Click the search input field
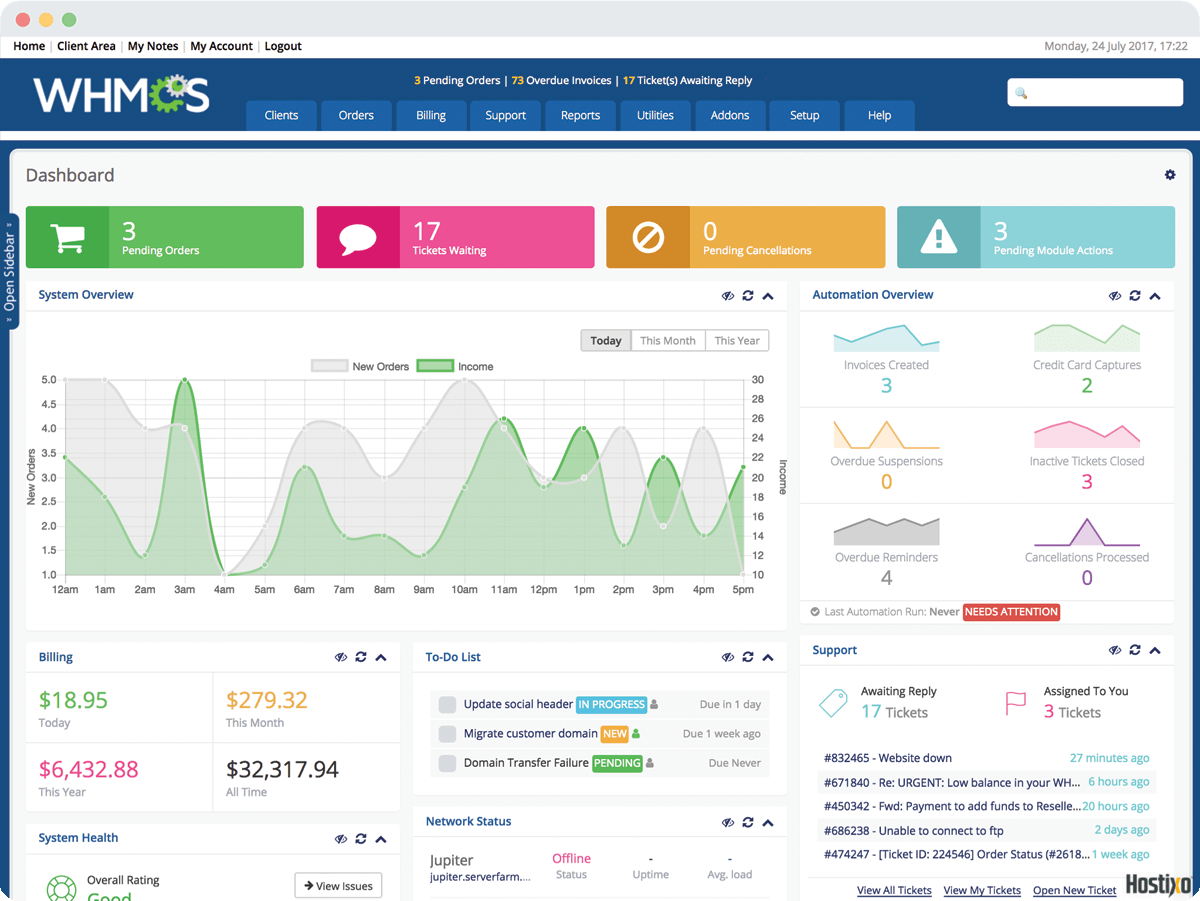The height and width of the screenshot is (901, 1200). pyautogui.click(x=1095, y=93)
